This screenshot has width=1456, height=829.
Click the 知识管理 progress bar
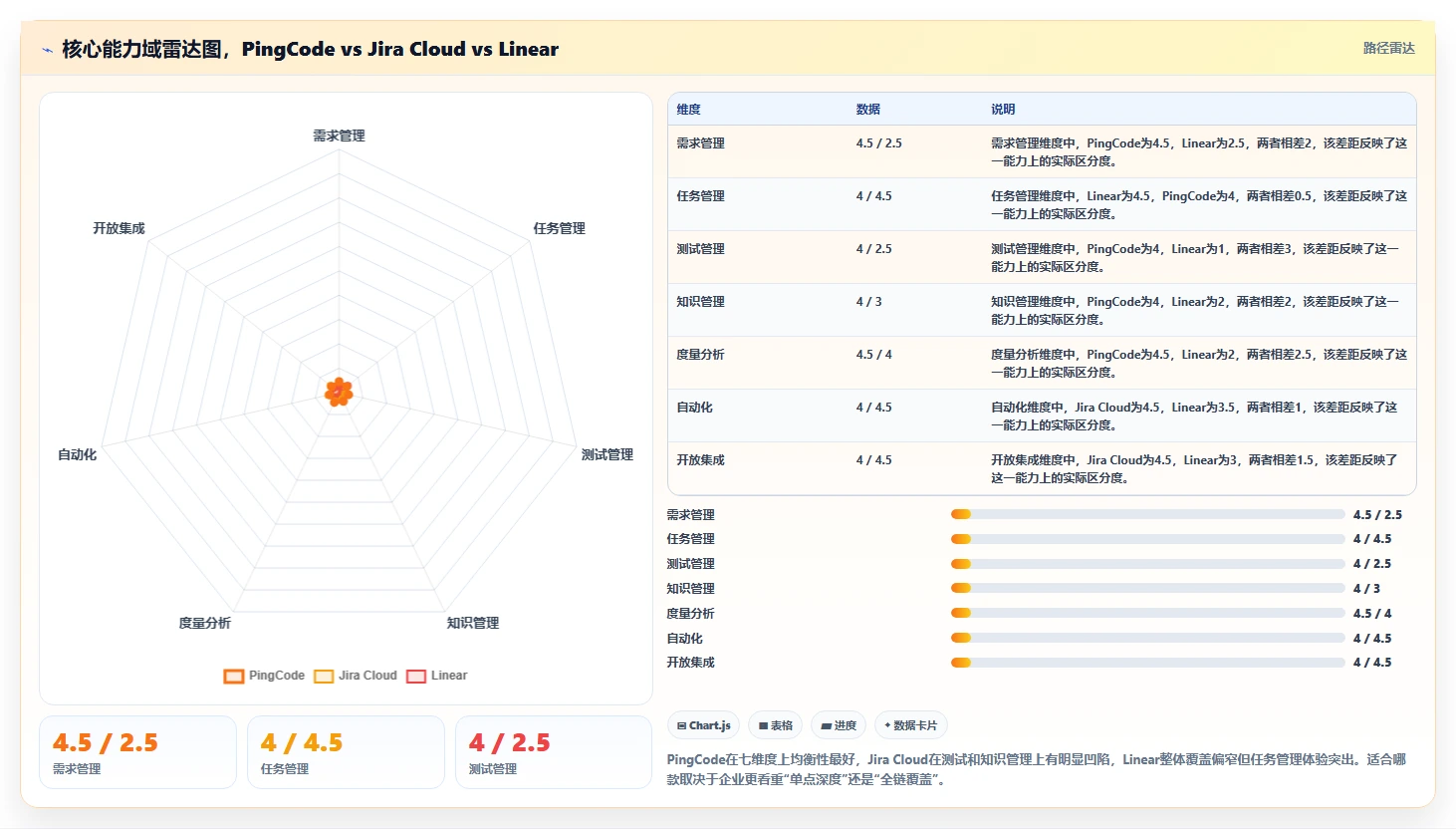click(1147, 588)
